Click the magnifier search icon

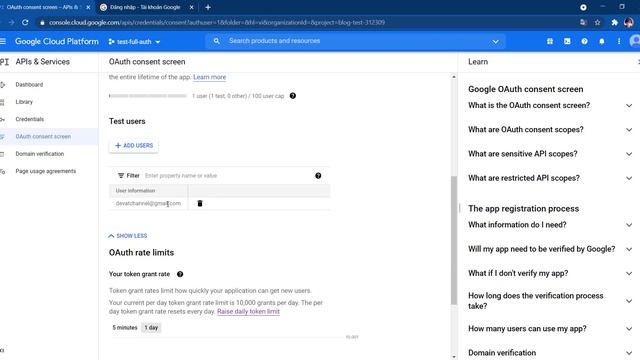(x=216, y=41)
